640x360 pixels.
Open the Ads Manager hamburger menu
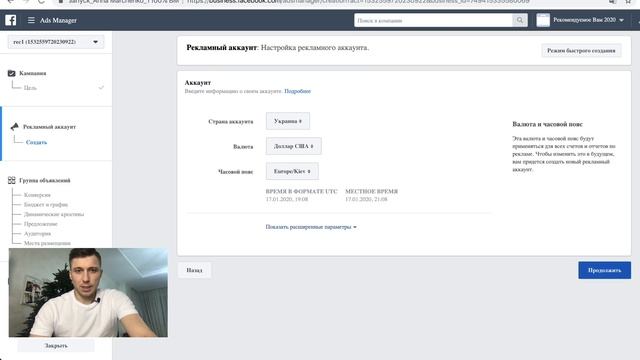[31, 20]
